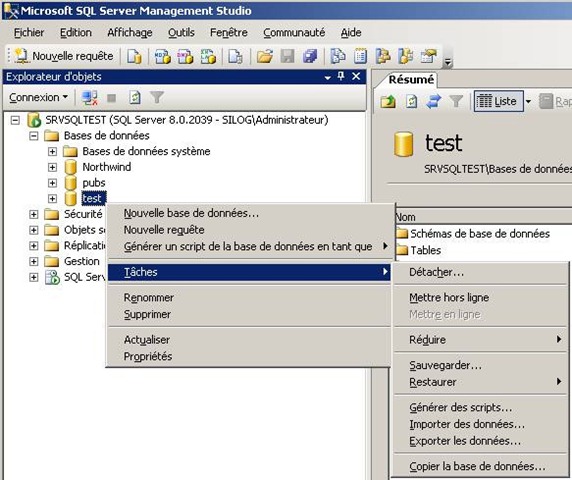Collapse the Bases de données folder
The width and height of the screenshot is (572, 480).
pos(34,136)
